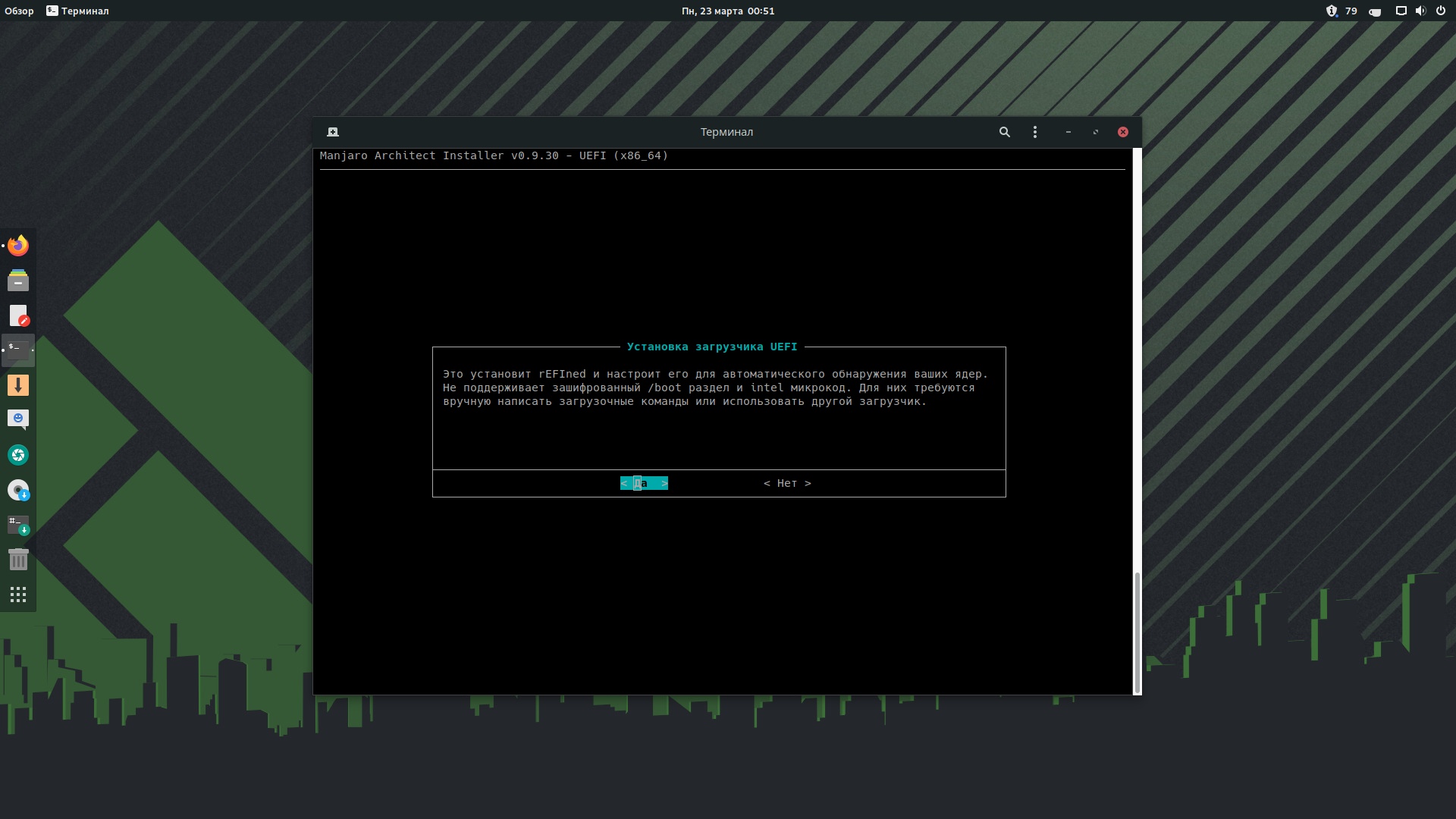Open the teal camera-shutter screenshot dock icon

tap(18, 455)
